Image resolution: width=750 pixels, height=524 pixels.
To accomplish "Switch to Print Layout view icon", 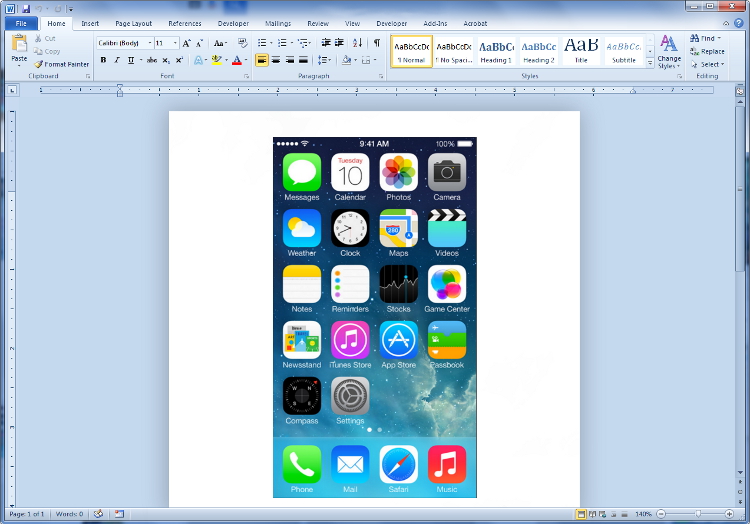I will pyautogui.click(x=581, y=514).
